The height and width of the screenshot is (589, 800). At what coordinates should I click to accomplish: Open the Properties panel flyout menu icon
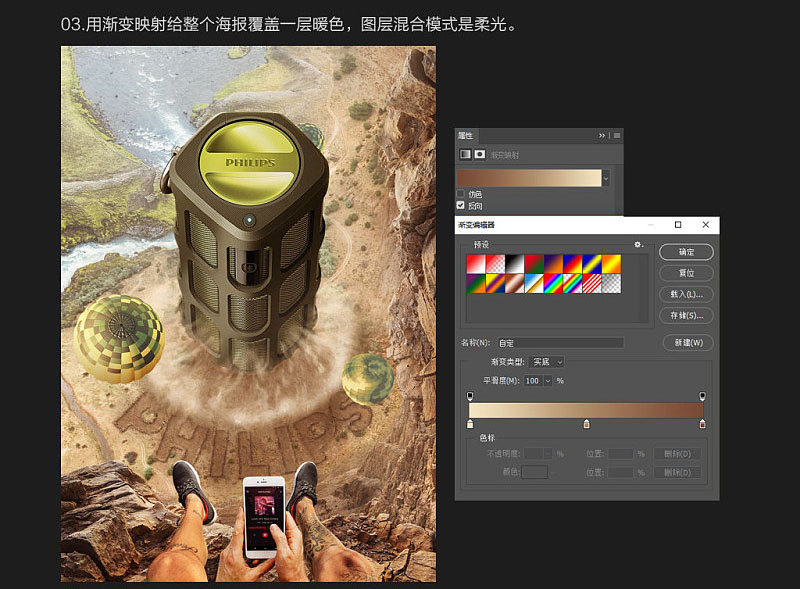point(617,135)
